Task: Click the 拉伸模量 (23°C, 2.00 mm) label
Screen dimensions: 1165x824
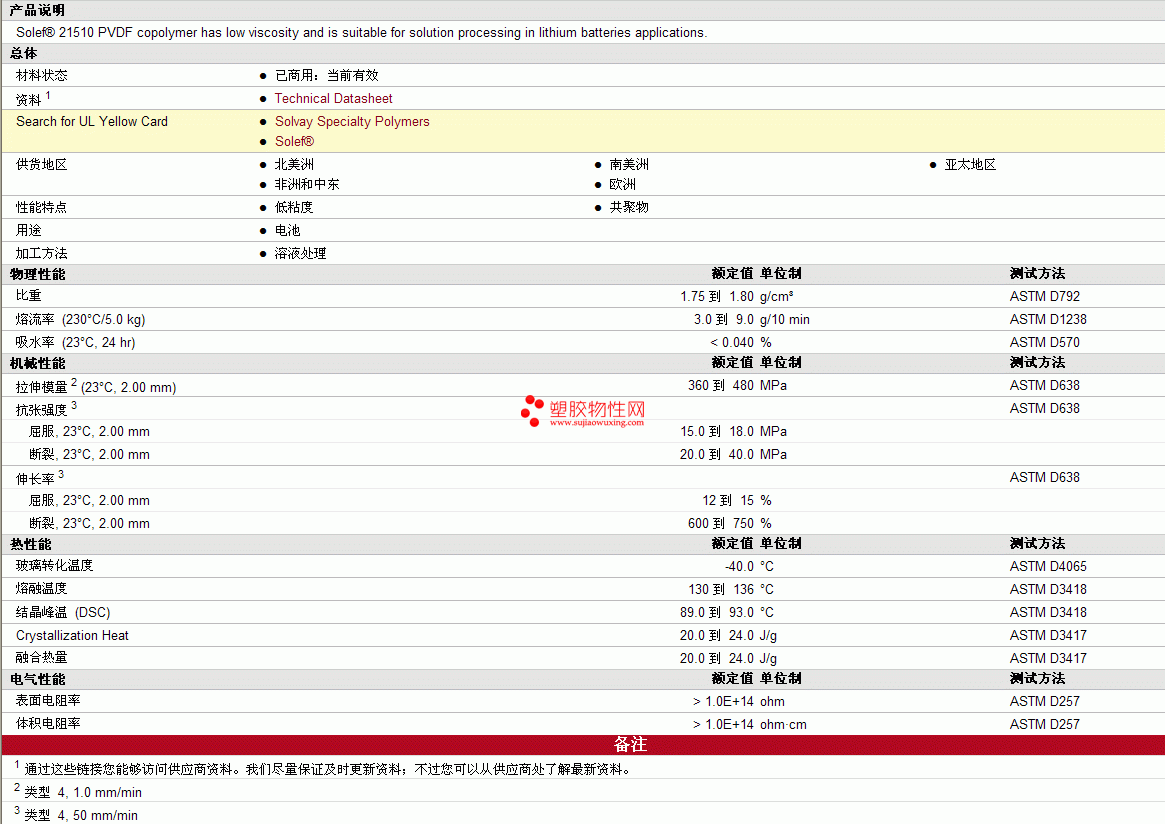Action: (96, 386)
